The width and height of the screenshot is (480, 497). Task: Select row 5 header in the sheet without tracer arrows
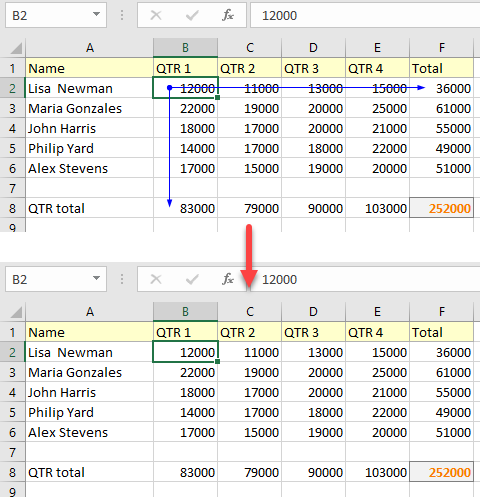pos(13,412)
